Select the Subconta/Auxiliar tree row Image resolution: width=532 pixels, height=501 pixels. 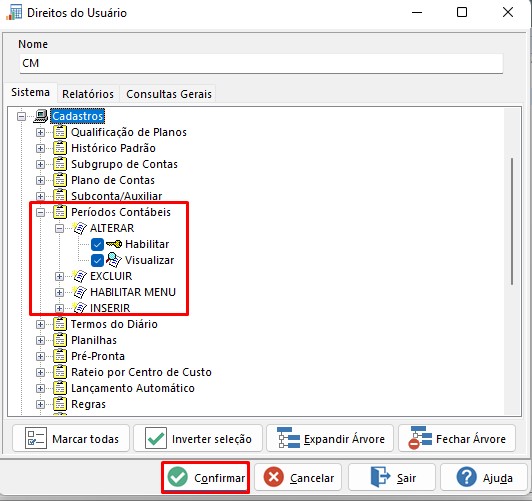(116, 196)
